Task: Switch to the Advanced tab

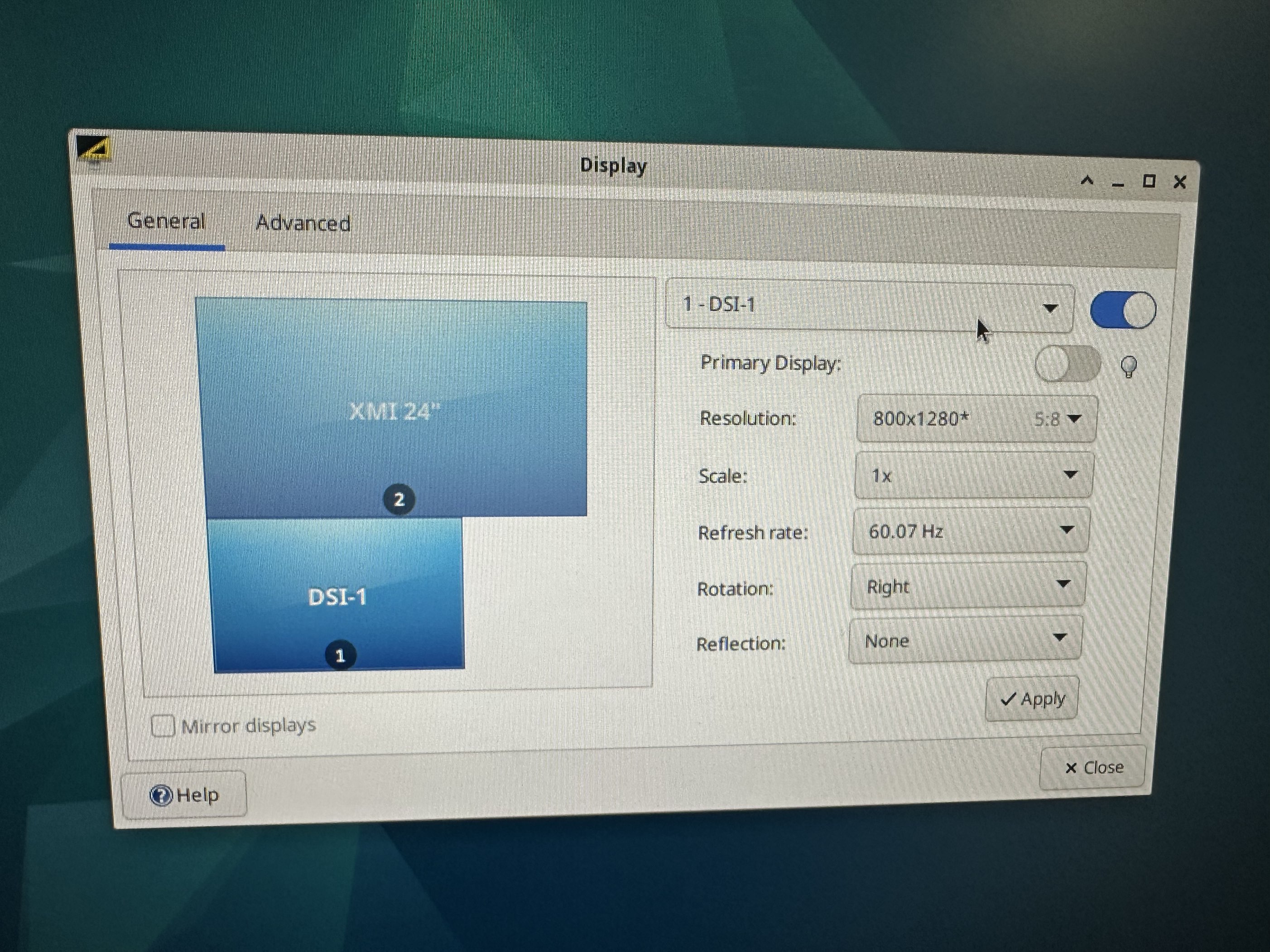Action: tap(304, 224)
